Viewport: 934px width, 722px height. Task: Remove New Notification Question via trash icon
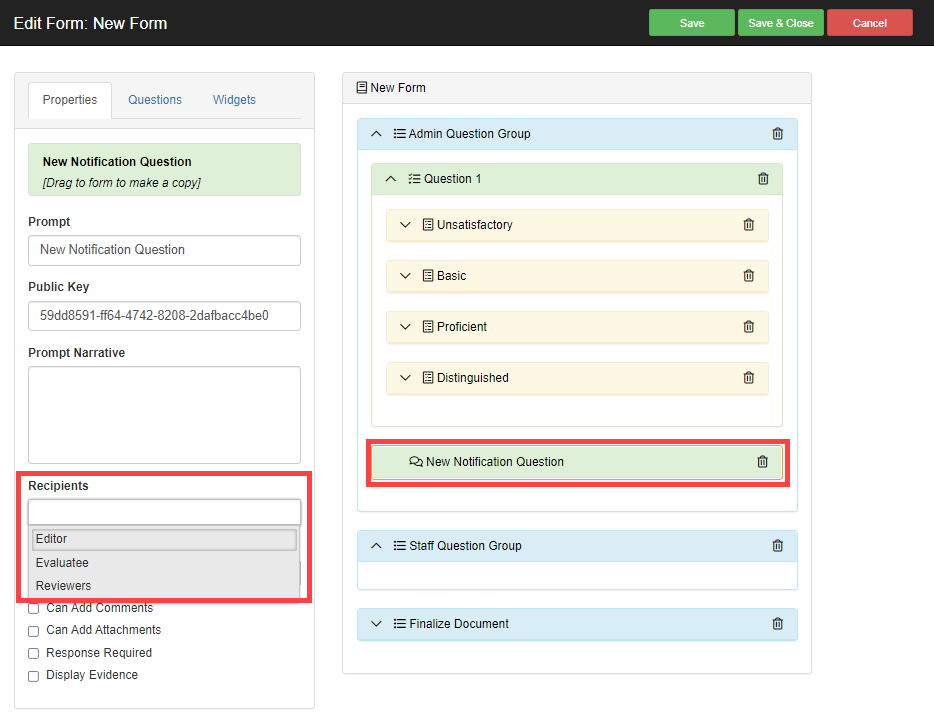[x=762, y=462]
